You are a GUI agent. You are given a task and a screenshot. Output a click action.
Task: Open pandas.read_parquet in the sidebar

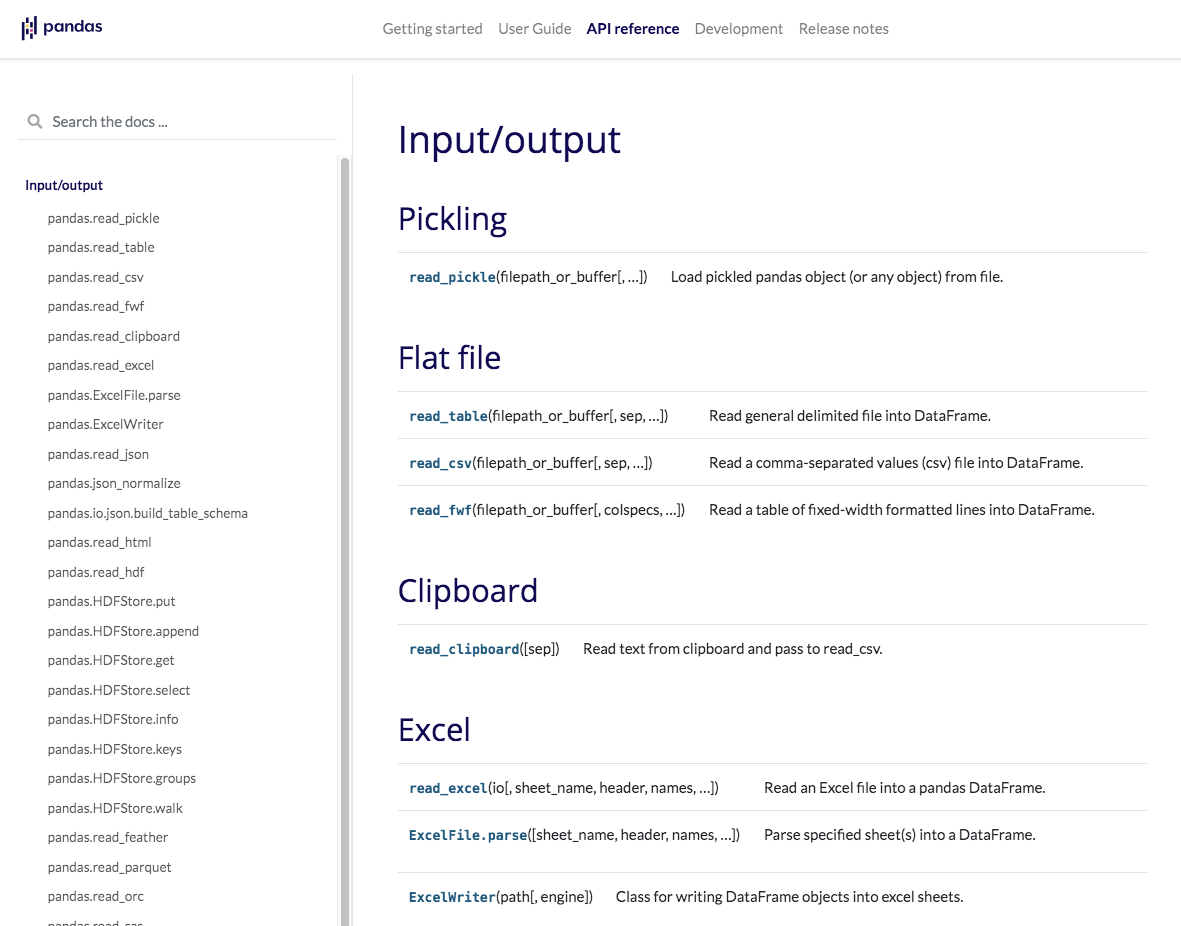[109, 867]
